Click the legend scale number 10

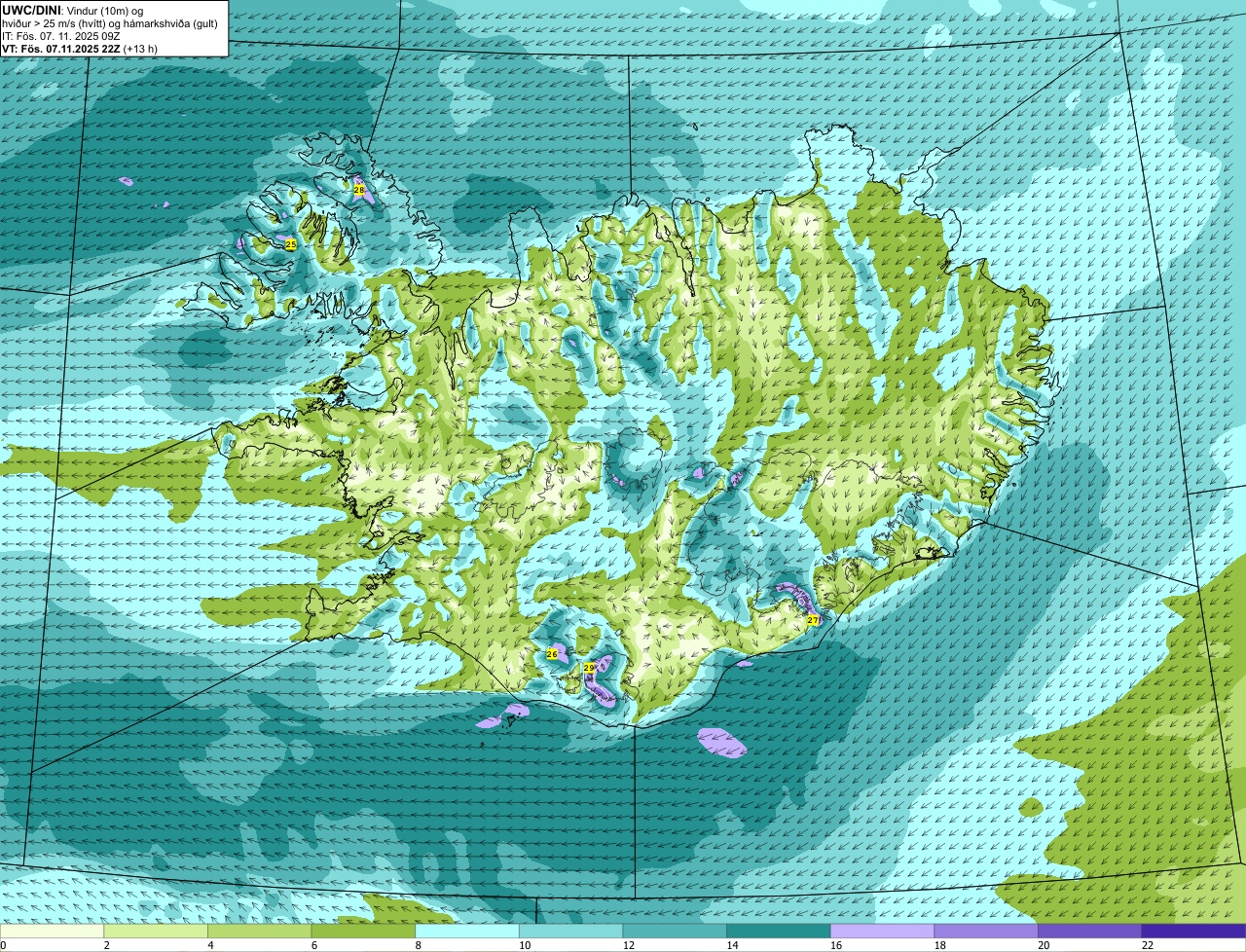[525, 945]
